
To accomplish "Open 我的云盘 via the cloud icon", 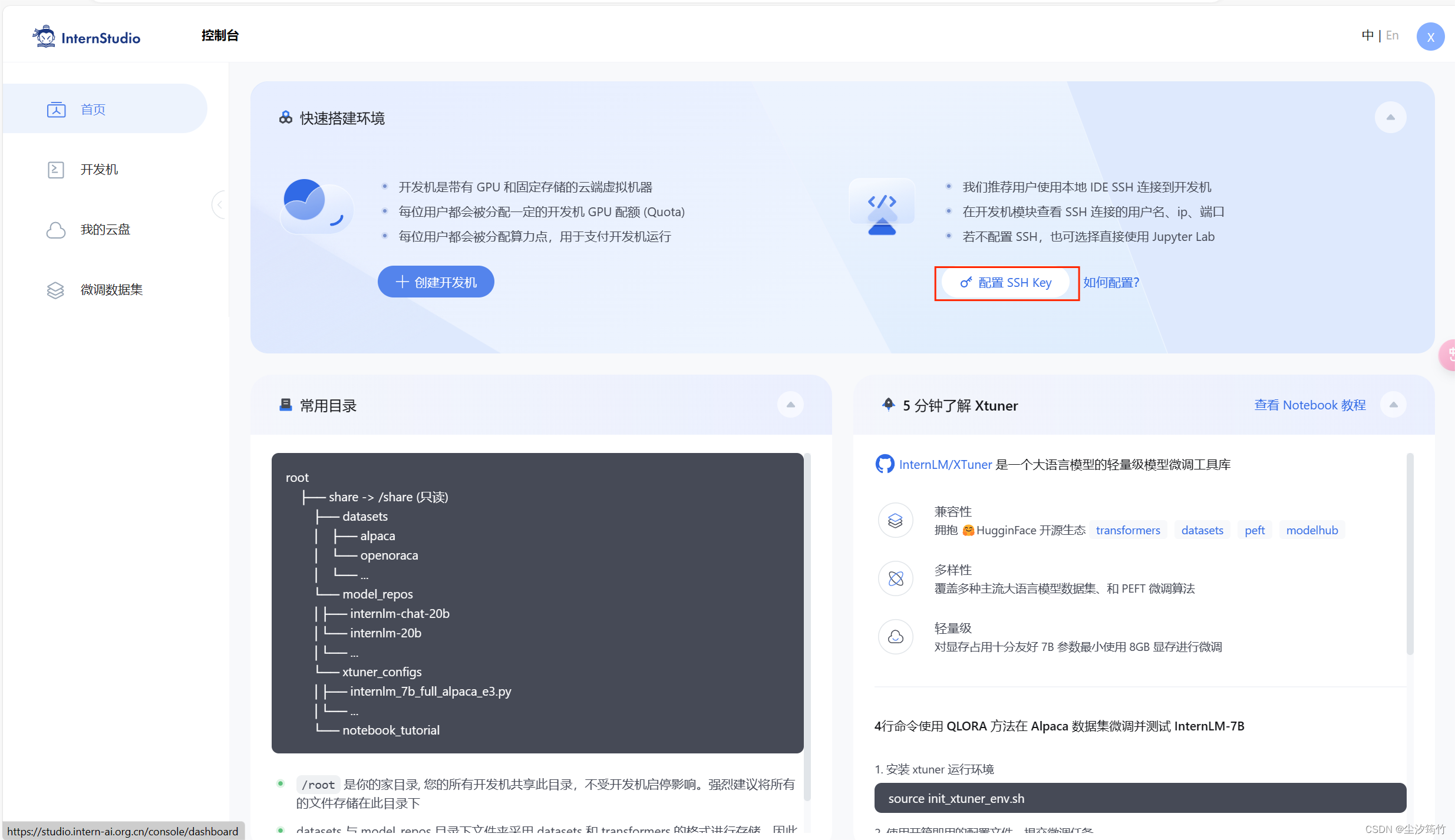I will [x=55, y=230].
